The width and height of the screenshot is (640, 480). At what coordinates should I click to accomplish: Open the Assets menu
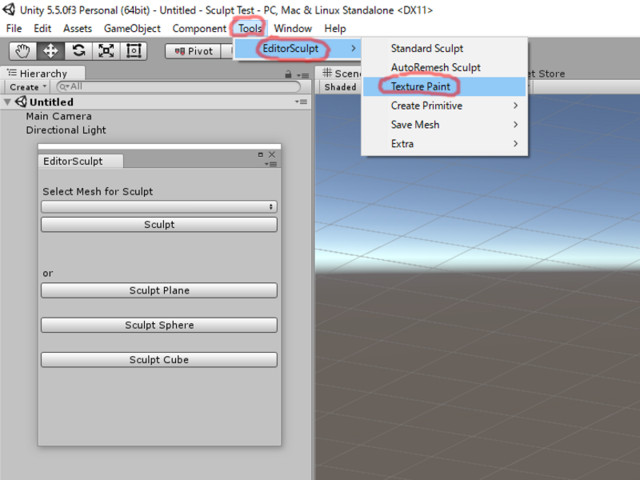pyautogui.click(x=78, y=29)
